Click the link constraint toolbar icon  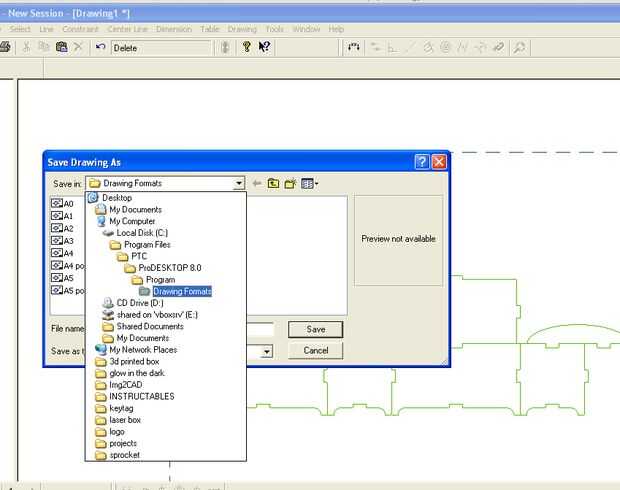[x=499, y=48]
